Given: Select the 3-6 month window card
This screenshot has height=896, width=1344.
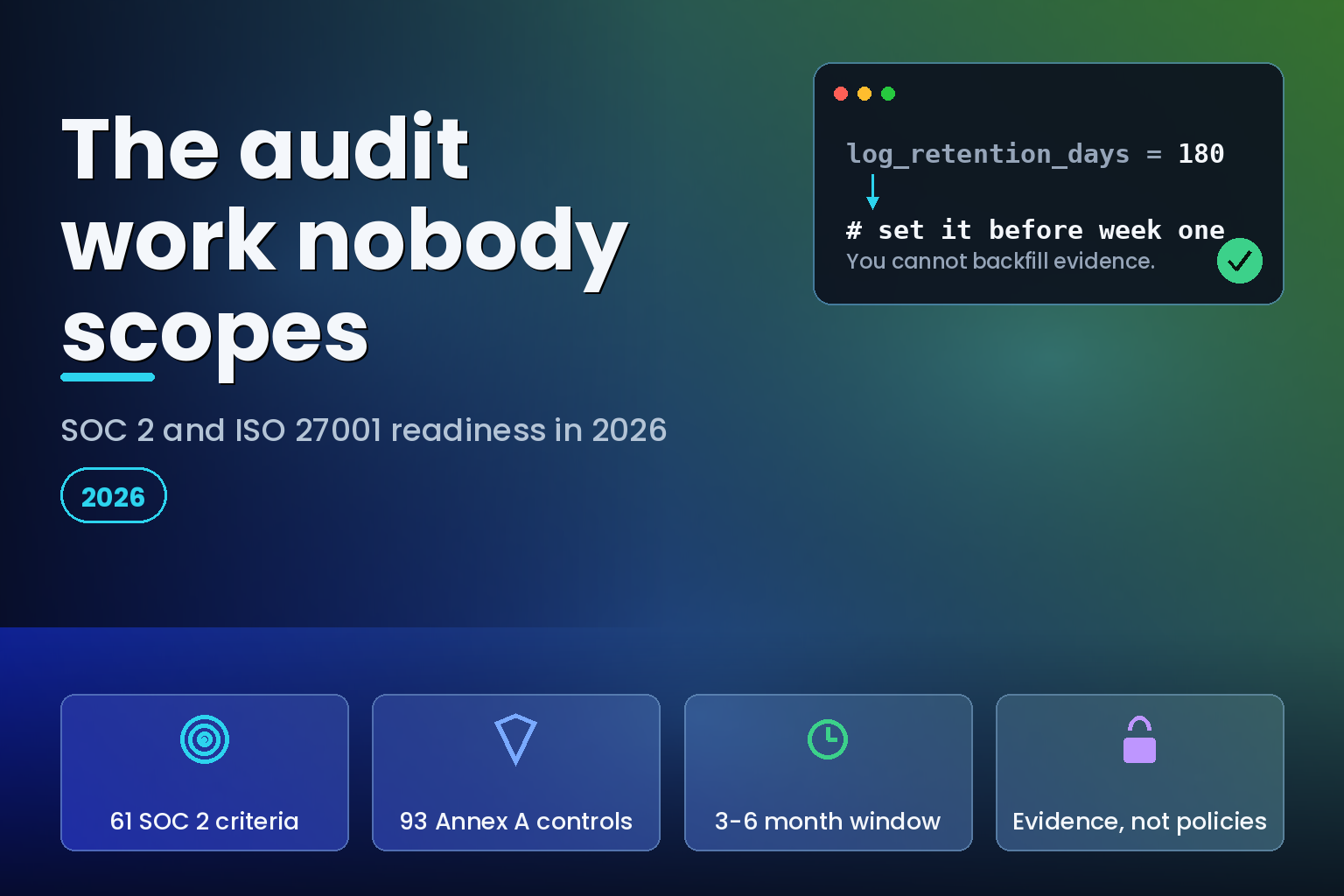Looking at the screenshot, I should click(828, 773).
